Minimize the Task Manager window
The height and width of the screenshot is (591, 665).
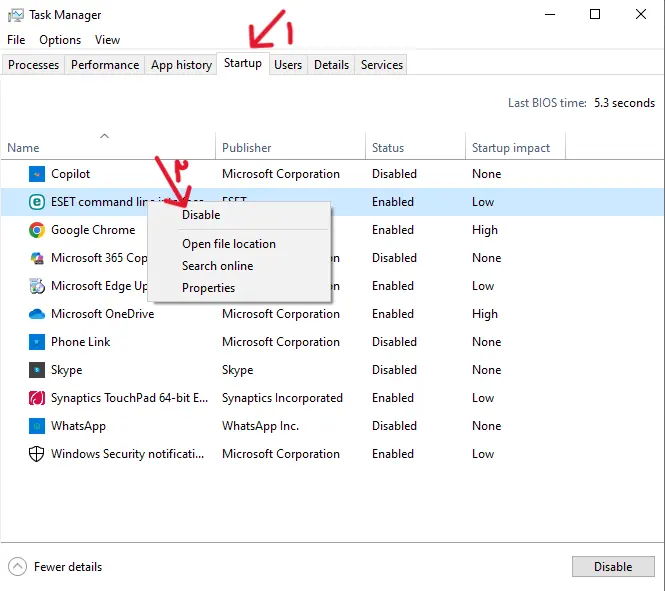[x=550, y=14]
